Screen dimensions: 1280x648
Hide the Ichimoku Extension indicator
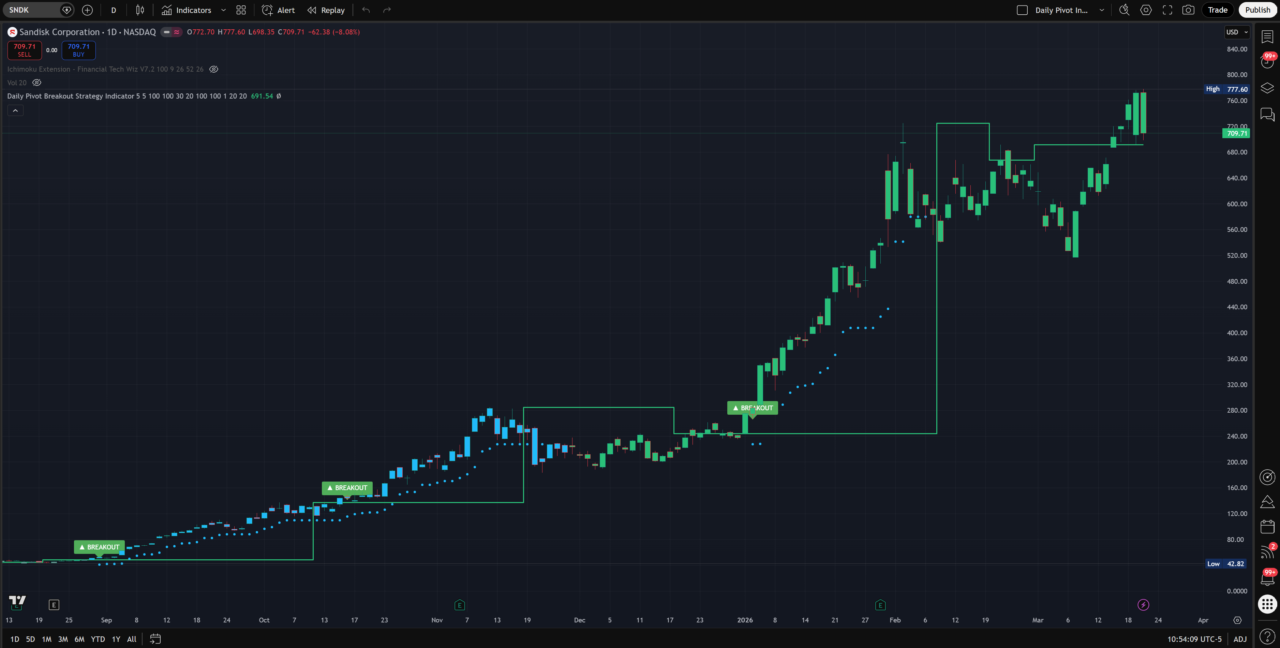213,69
